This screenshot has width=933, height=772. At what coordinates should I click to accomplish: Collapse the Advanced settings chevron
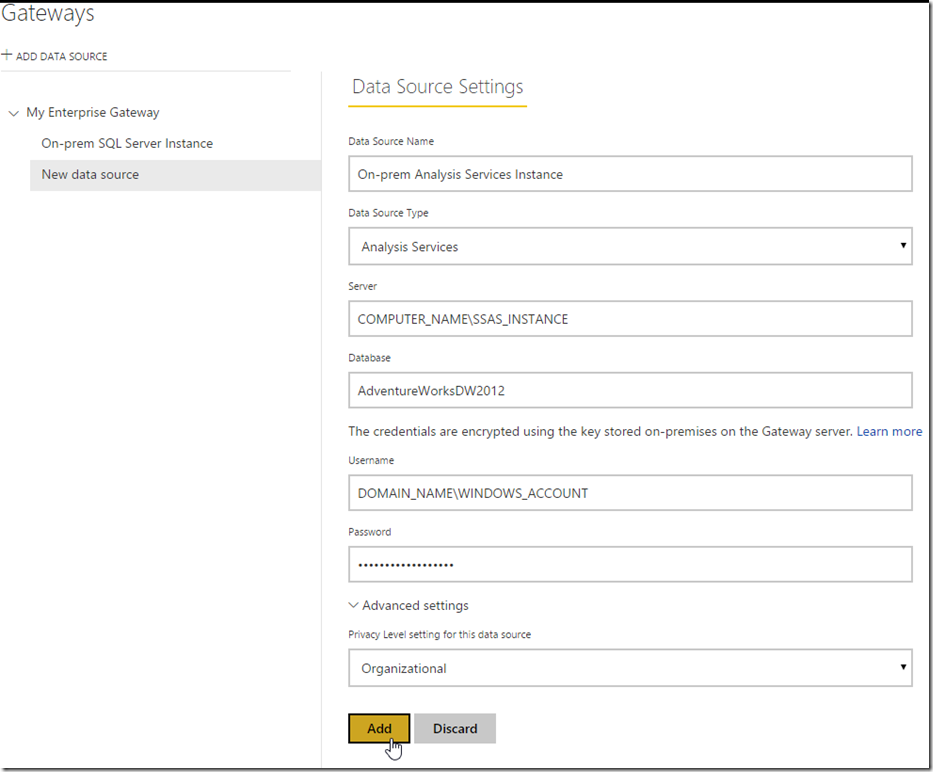click(353, 605)
